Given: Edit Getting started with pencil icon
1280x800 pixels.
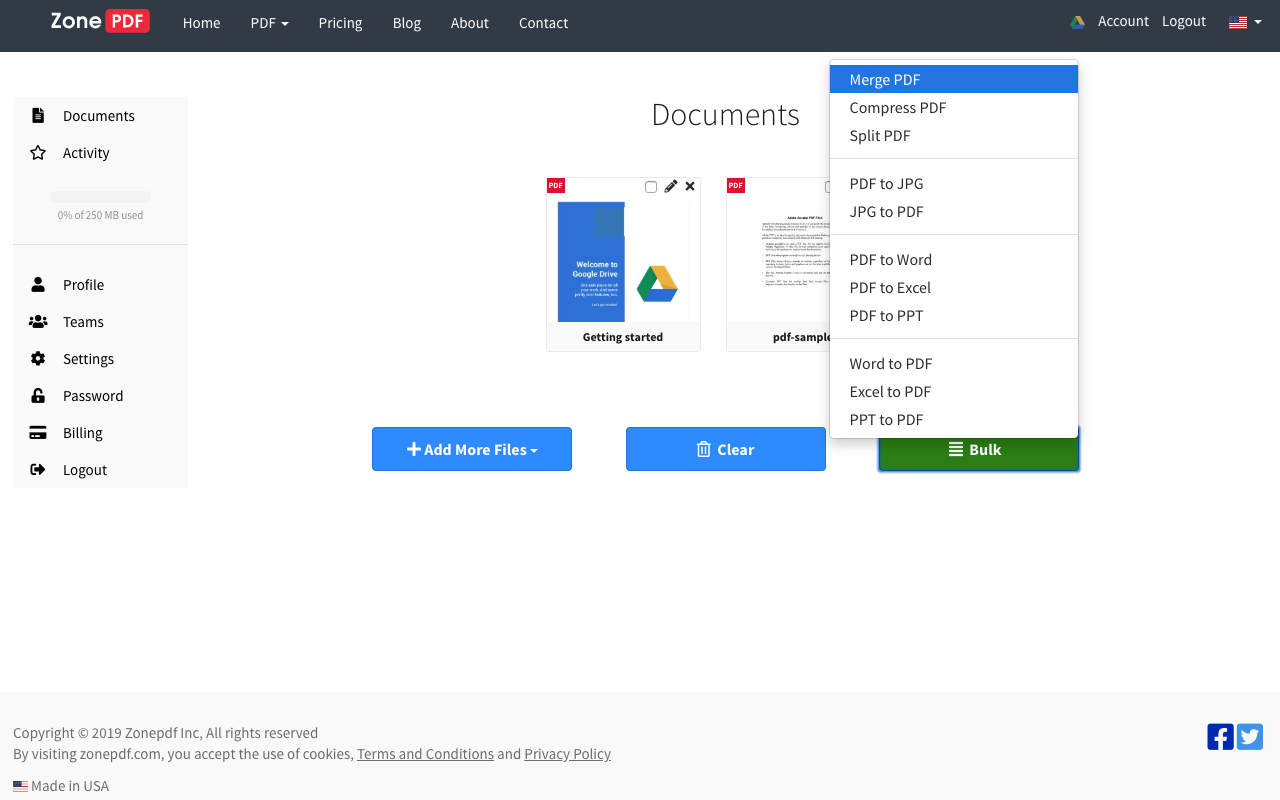Looking at the screenshot, I should tap(671, 186).
